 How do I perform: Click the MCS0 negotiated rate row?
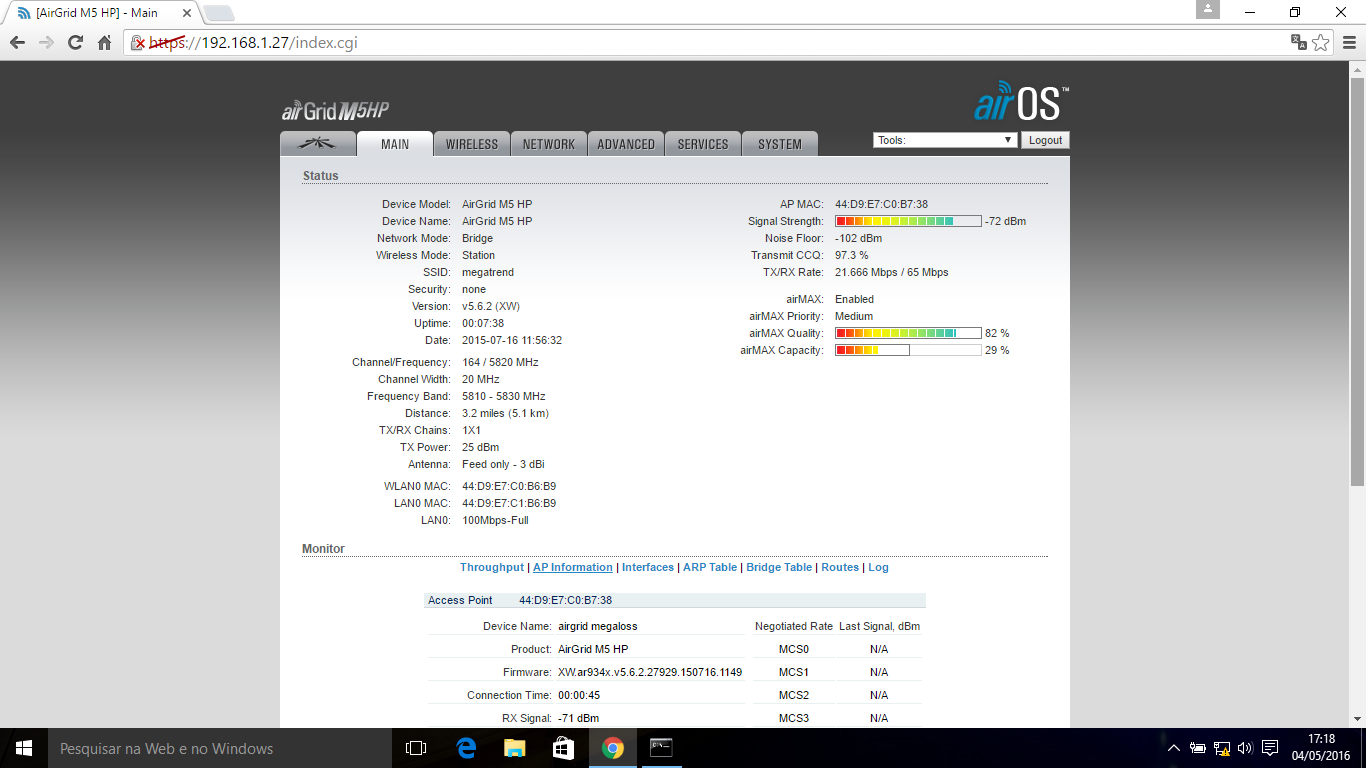(x=838, y=649)
